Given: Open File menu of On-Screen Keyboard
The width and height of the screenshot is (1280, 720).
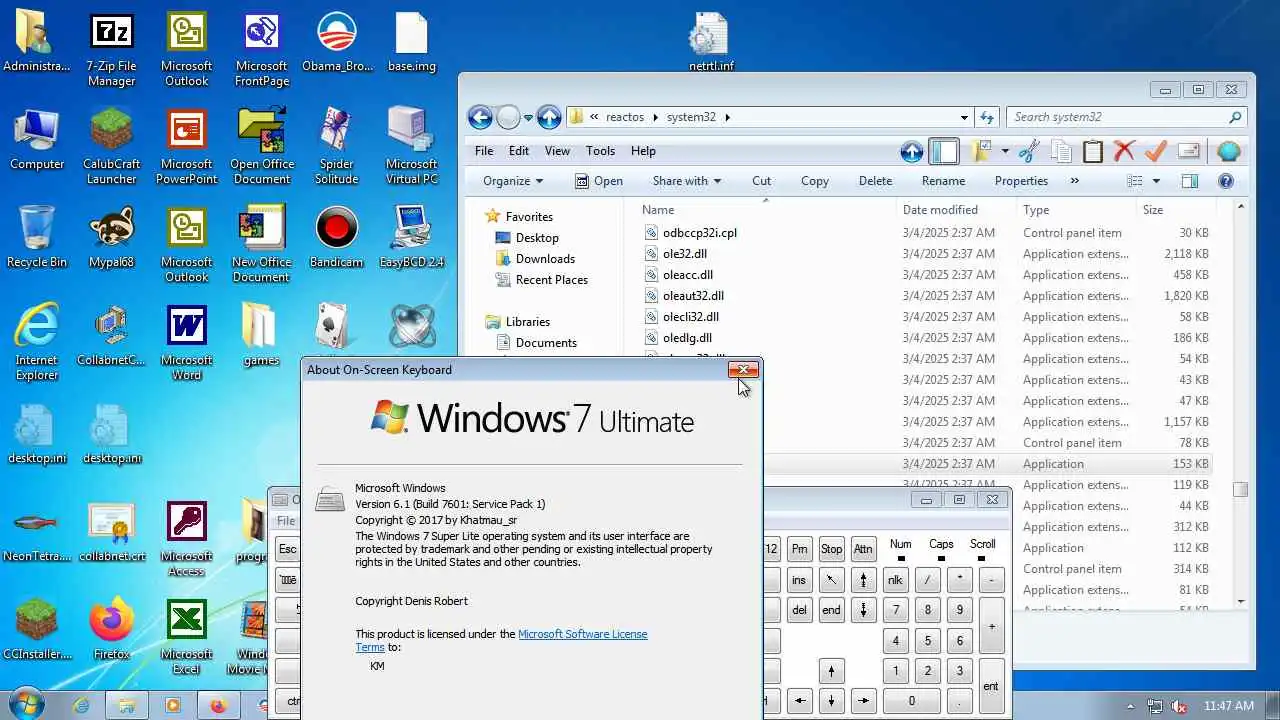Looking at the screenshot, I should (286, 521).
